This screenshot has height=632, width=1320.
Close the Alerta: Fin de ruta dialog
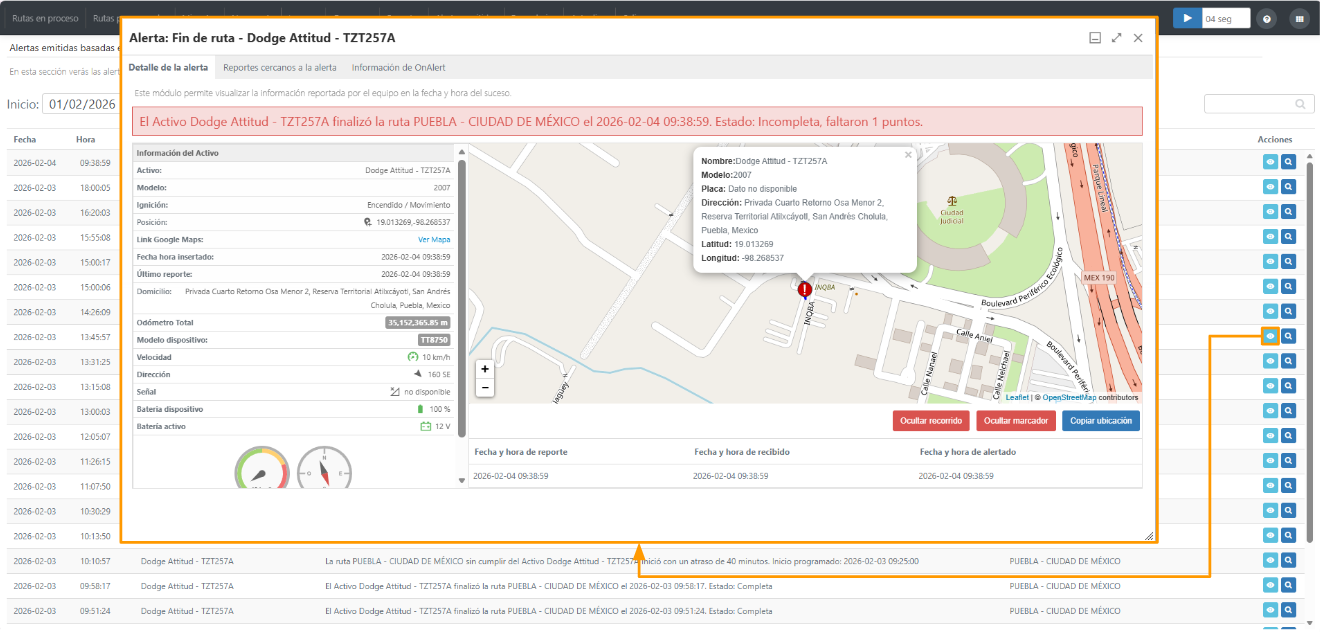pyautogui.click(x=1138, y=38)
